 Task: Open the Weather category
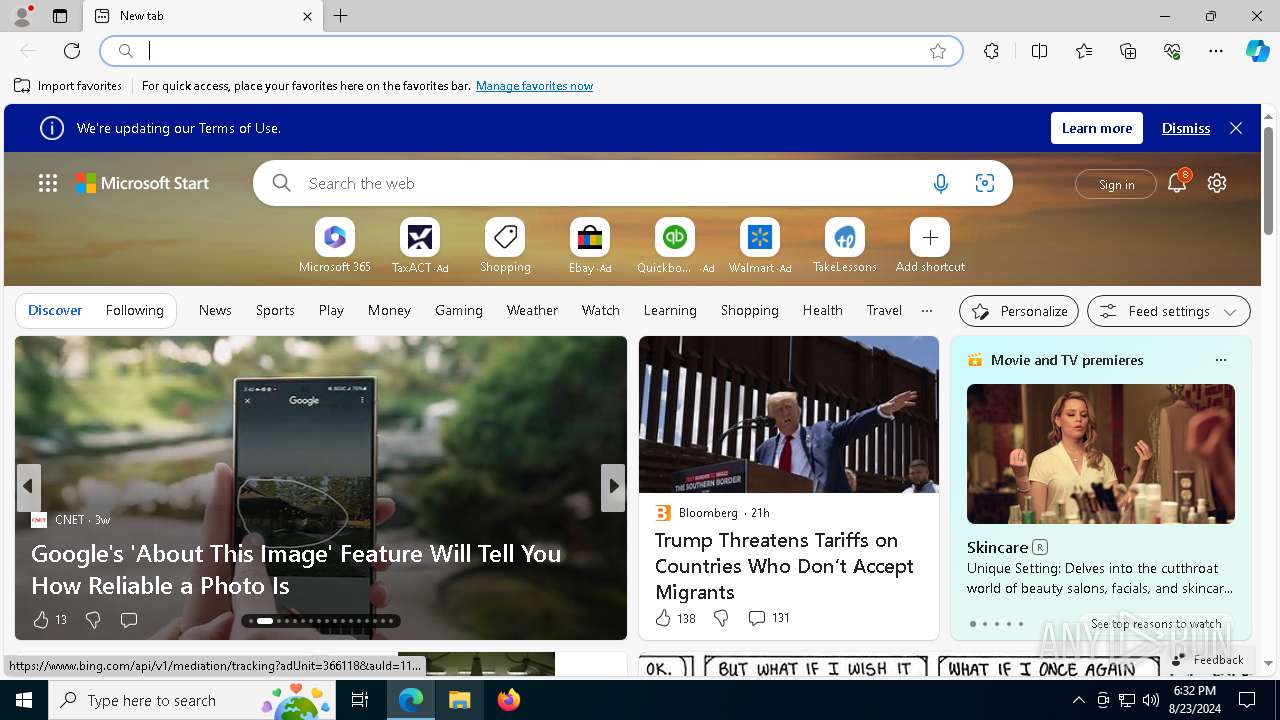[532, 310]
